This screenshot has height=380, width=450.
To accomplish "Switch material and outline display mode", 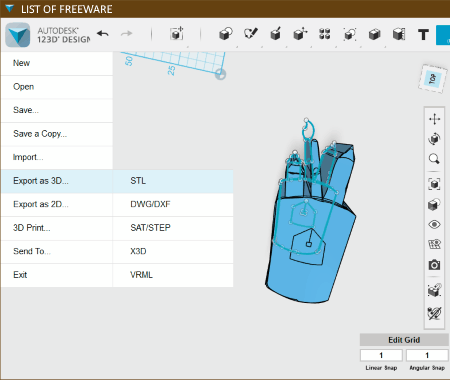I will [x=434, y=204].
